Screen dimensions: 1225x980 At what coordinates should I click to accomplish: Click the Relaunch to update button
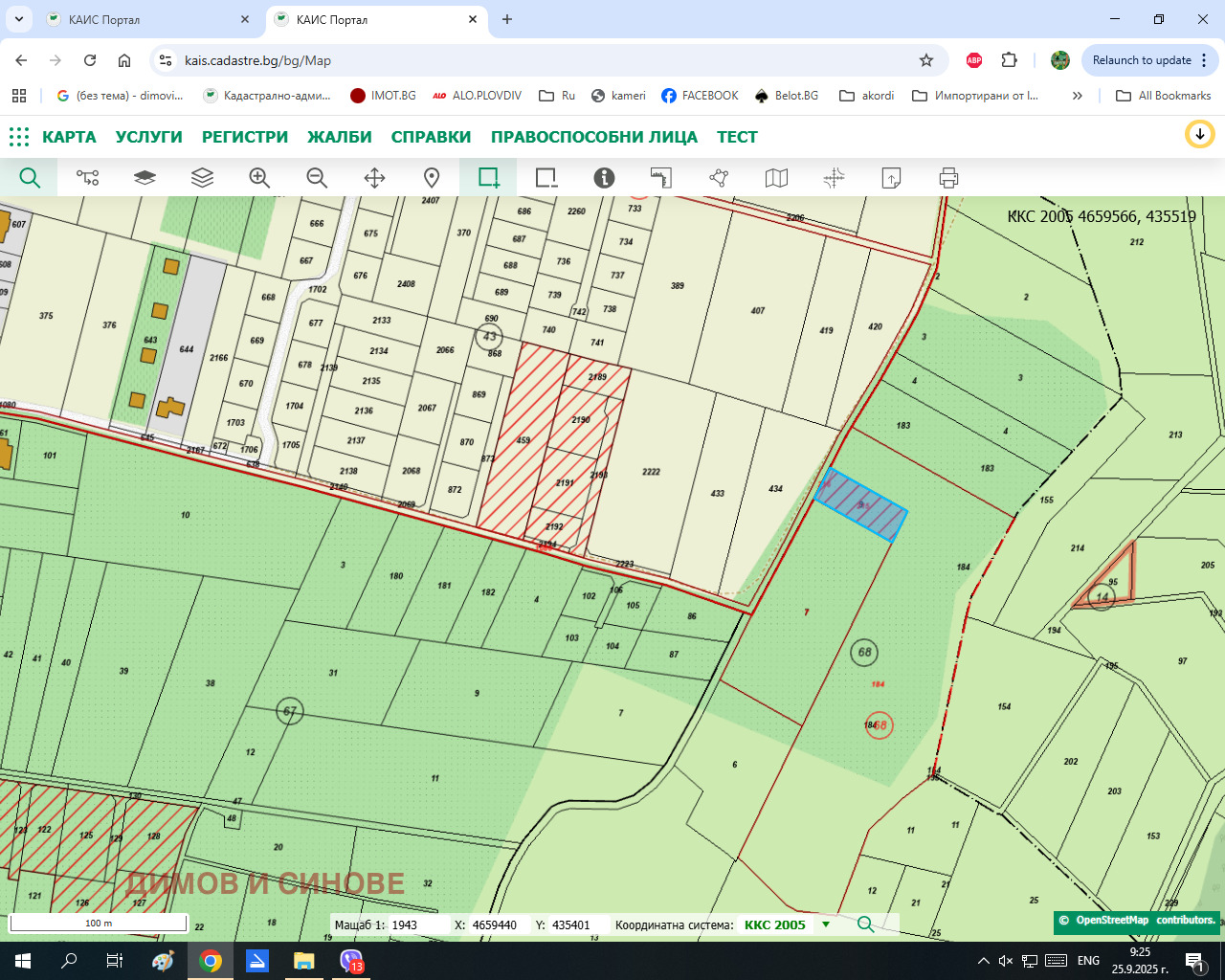[1142, 60]
